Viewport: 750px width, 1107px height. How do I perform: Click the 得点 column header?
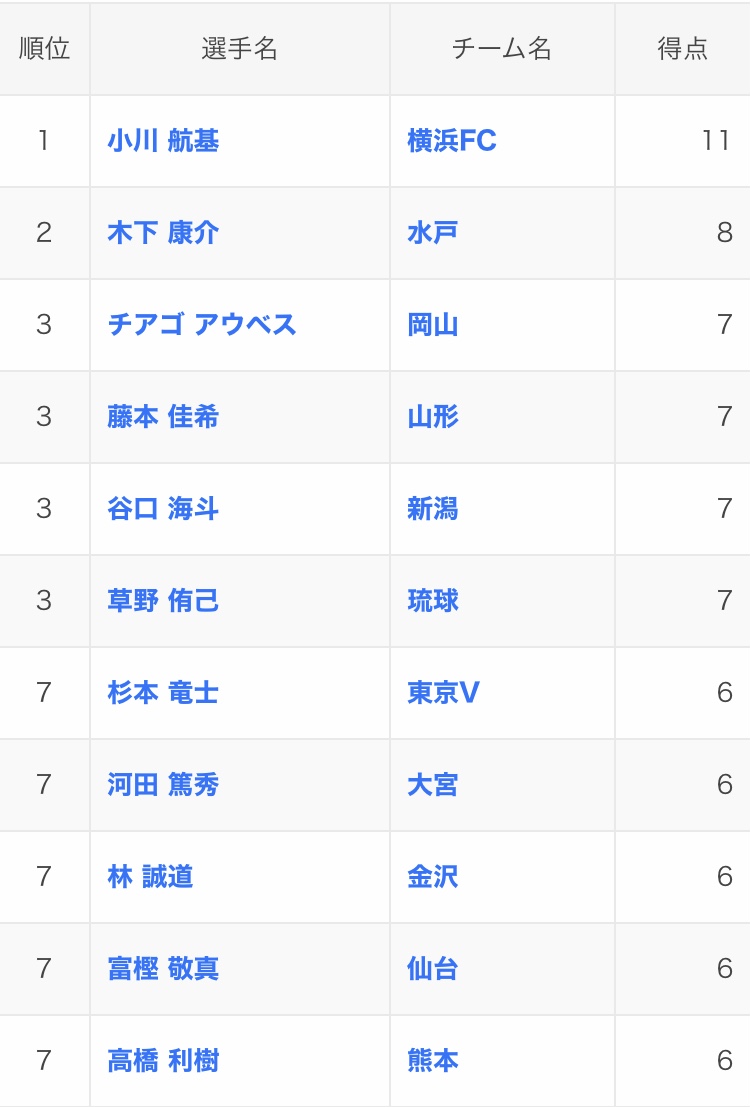pos(682,49)
